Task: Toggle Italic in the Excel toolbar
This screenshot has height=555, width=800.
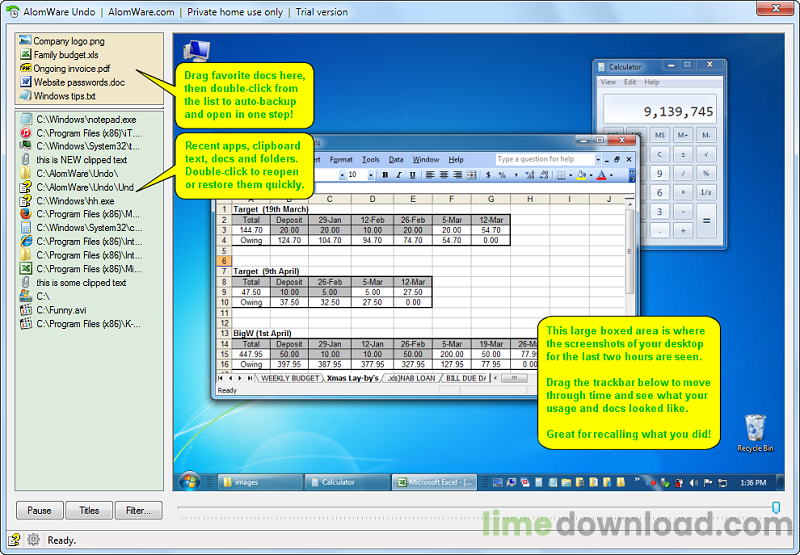Action: pos(399,175)
